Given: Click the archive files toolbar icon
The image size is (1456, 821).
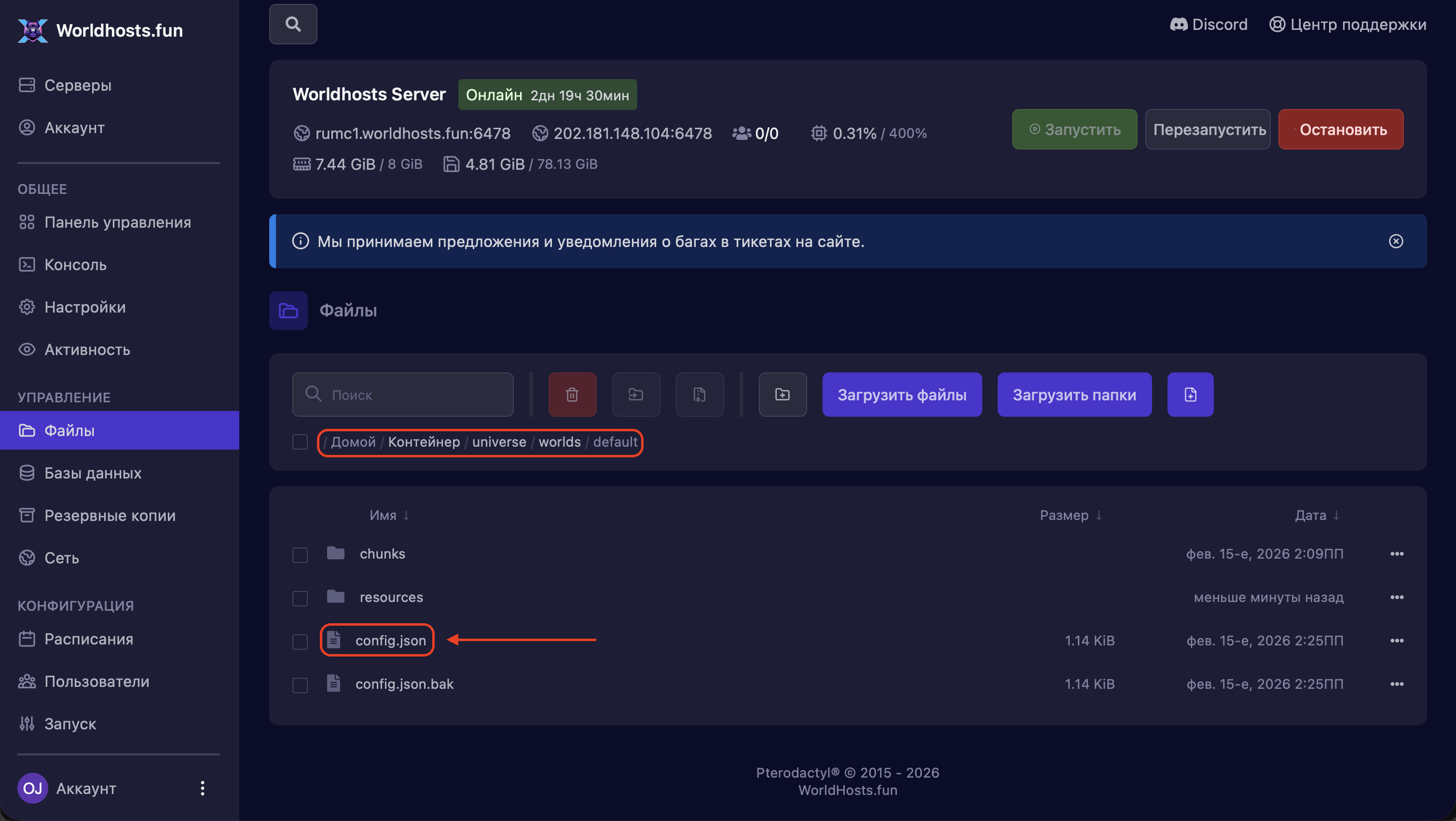Looking at the screenshot, I should tap(699, 395).
